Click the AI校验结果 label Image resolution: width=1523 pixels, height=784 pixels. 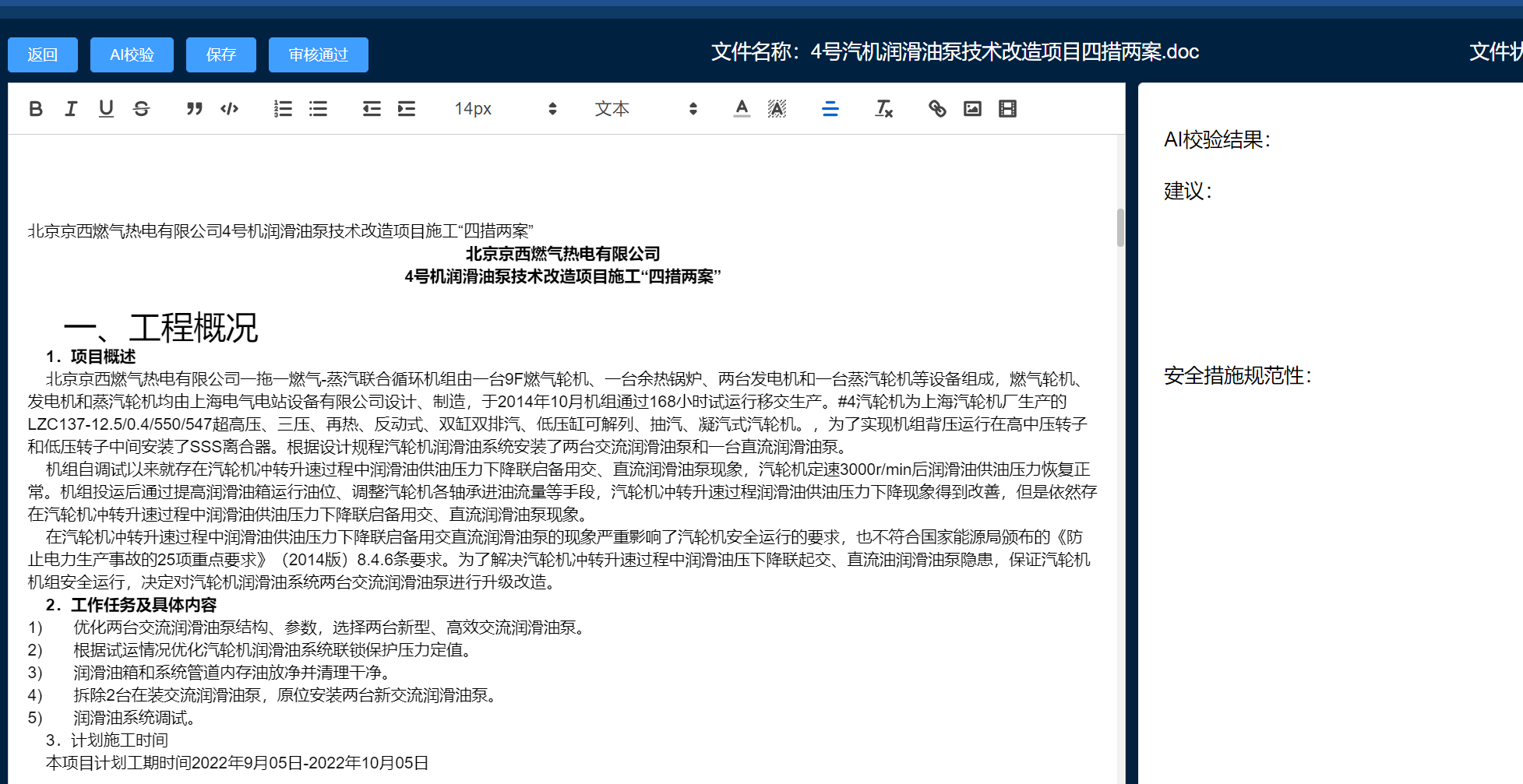(1217, 140)
